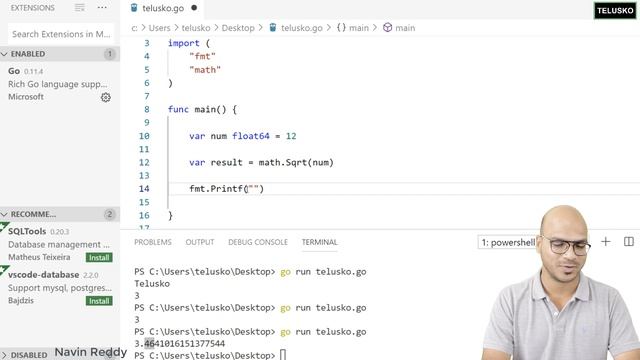This screenshot has width=640, height=360.
Task: Click the telusko folder breadcrumb
Action: (196, 28)
